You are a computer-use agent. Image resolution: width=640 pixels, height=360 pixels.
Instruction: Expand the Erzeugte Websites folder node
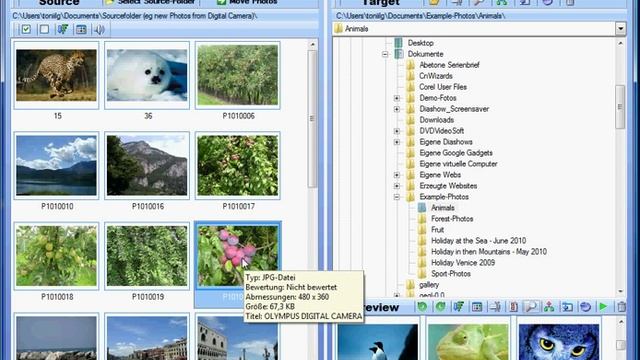coord(396,186)
